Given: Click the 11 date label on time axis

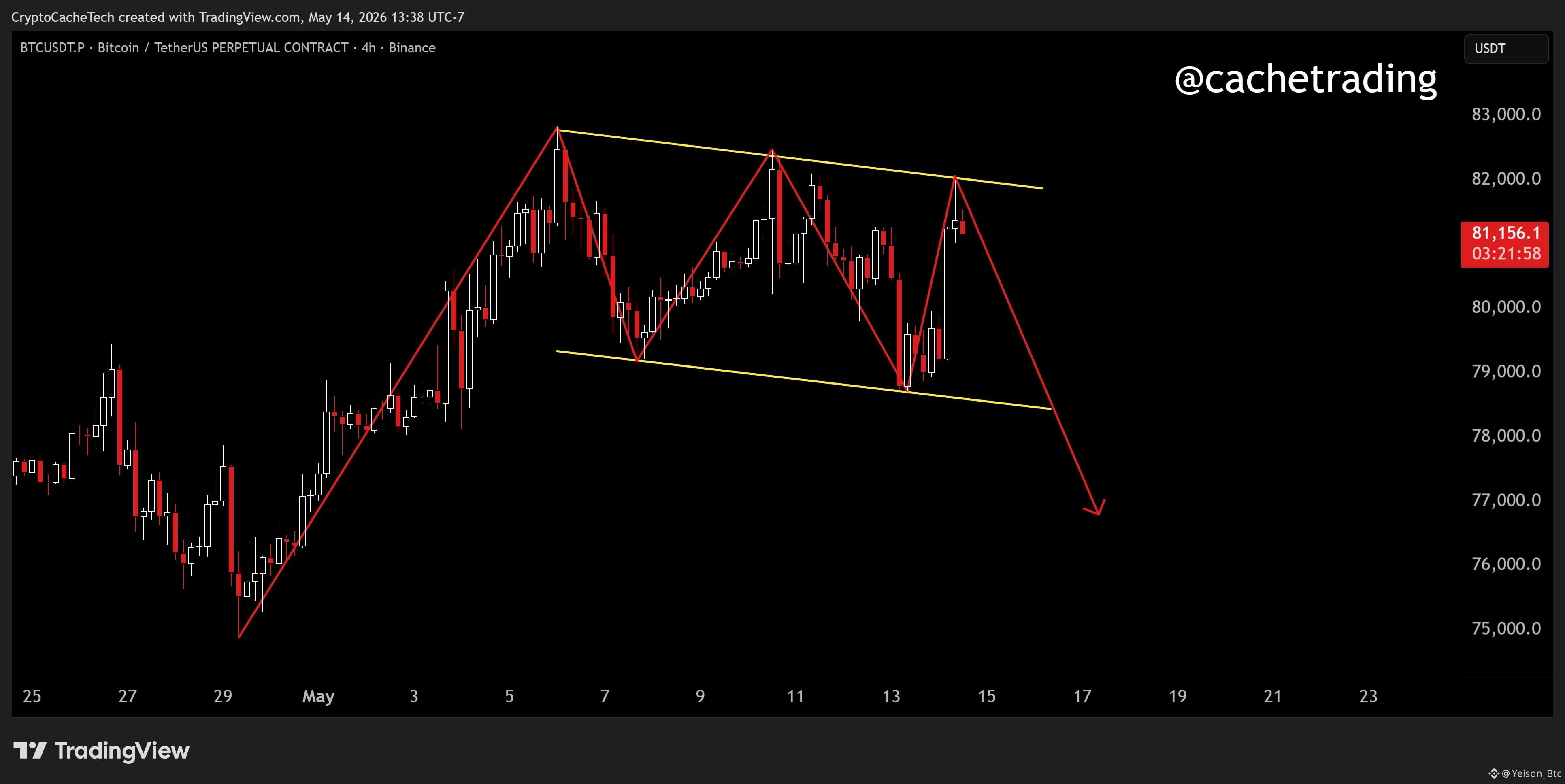Looking at the screenshot, I should 795,696.
